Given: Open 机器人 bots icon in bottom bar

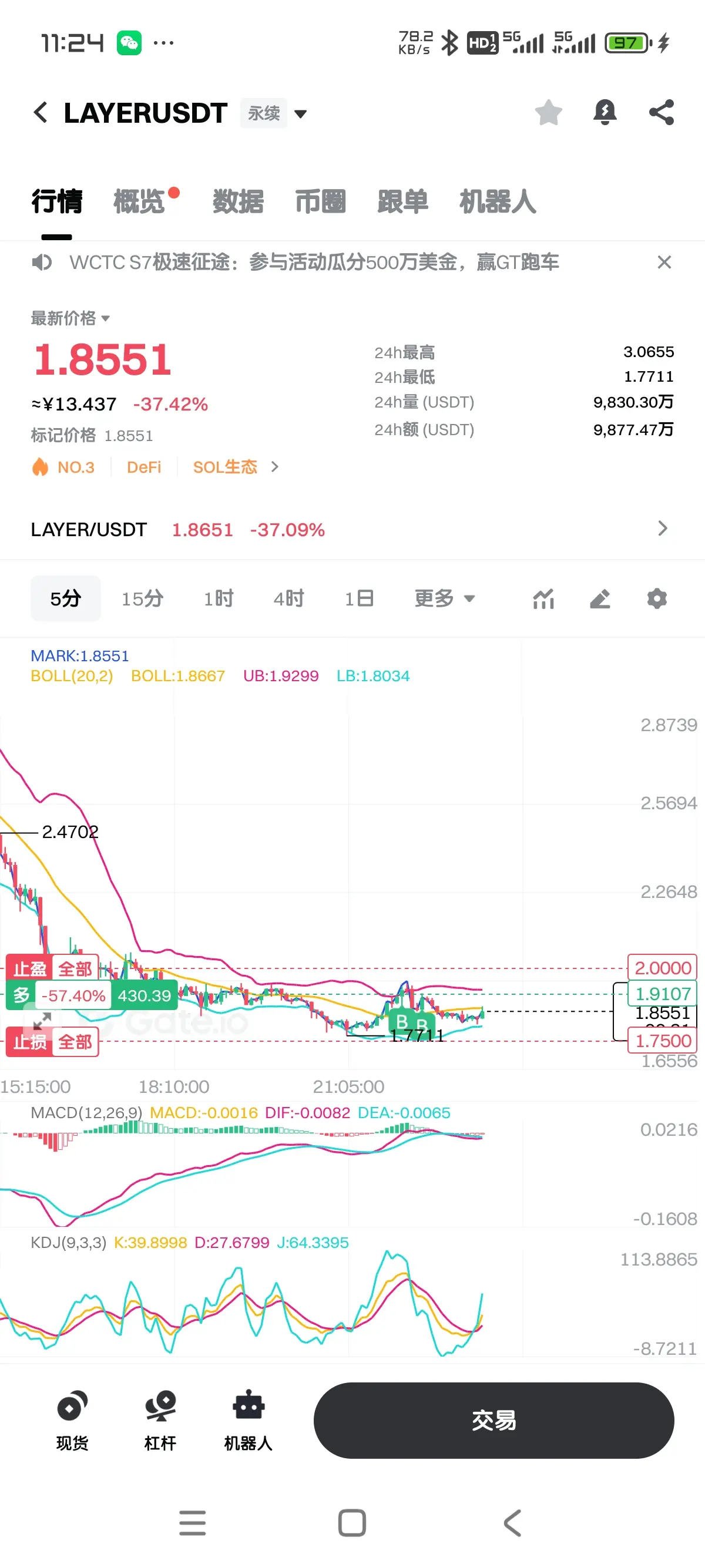Looking at the screenshot, I should (x=249, y=1420).
